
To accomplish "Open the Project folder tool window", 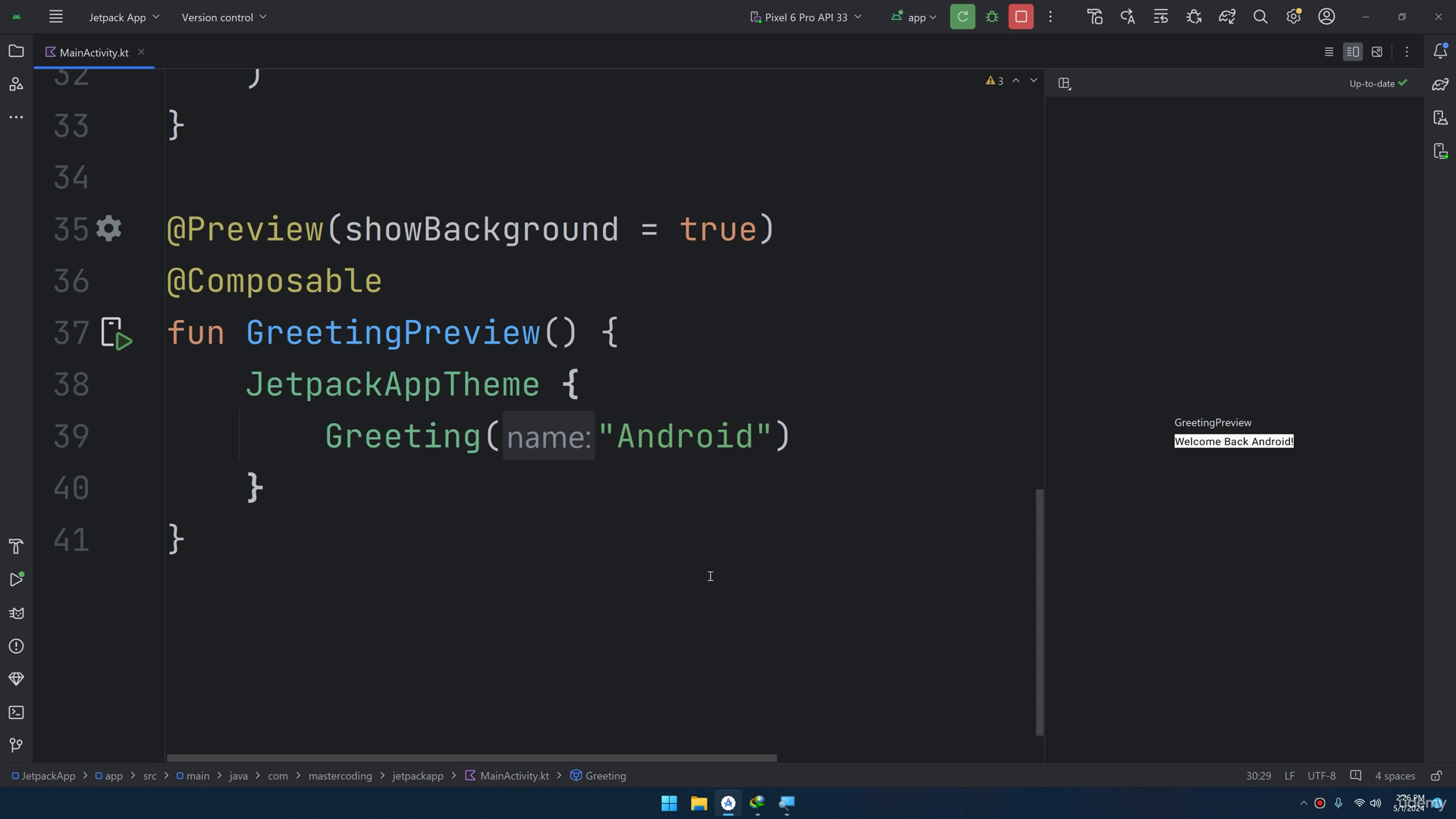I will [16, 52].
